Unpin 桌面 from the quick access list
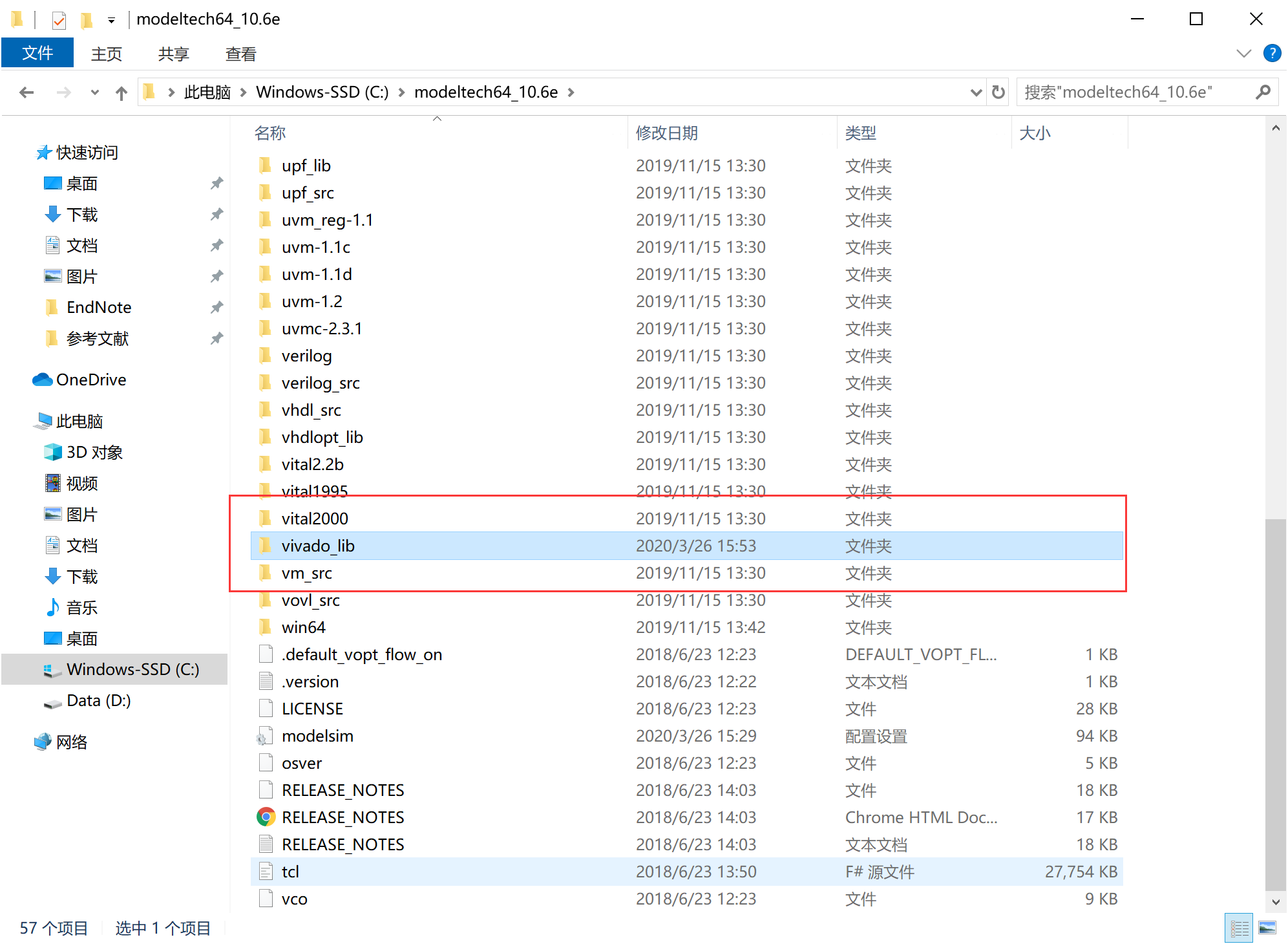The width and height of the screenshot is (1288, 944). tap(216, 183)
